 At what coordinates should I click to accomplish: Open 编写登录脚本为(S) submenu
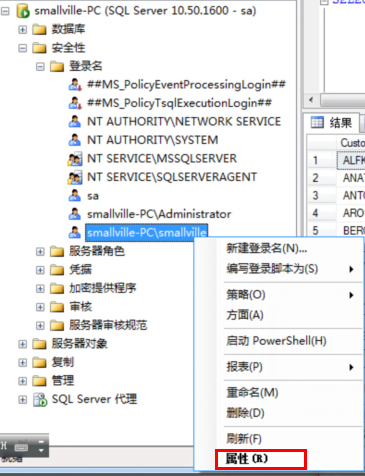(x=279, y=269)
